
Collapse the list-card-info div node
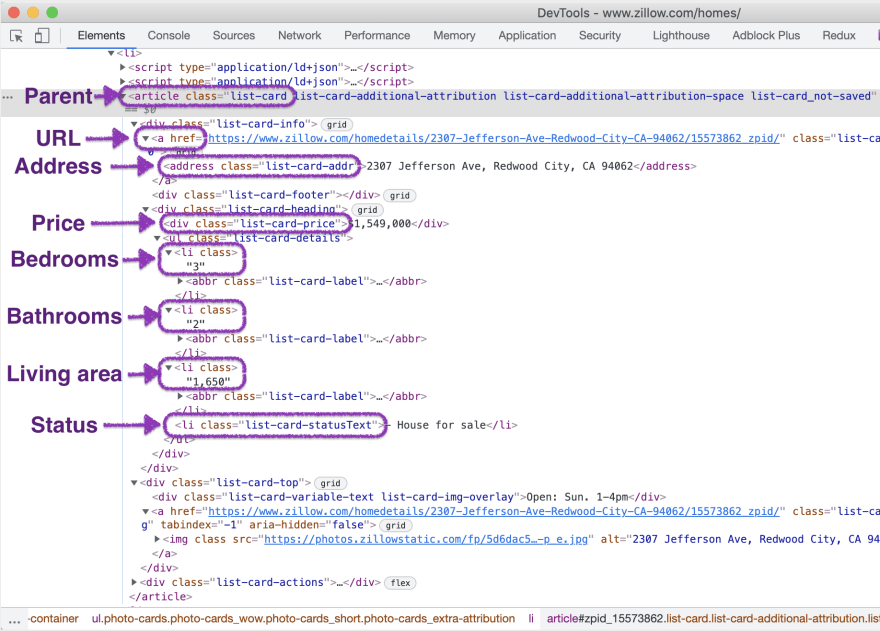(134, 124)
